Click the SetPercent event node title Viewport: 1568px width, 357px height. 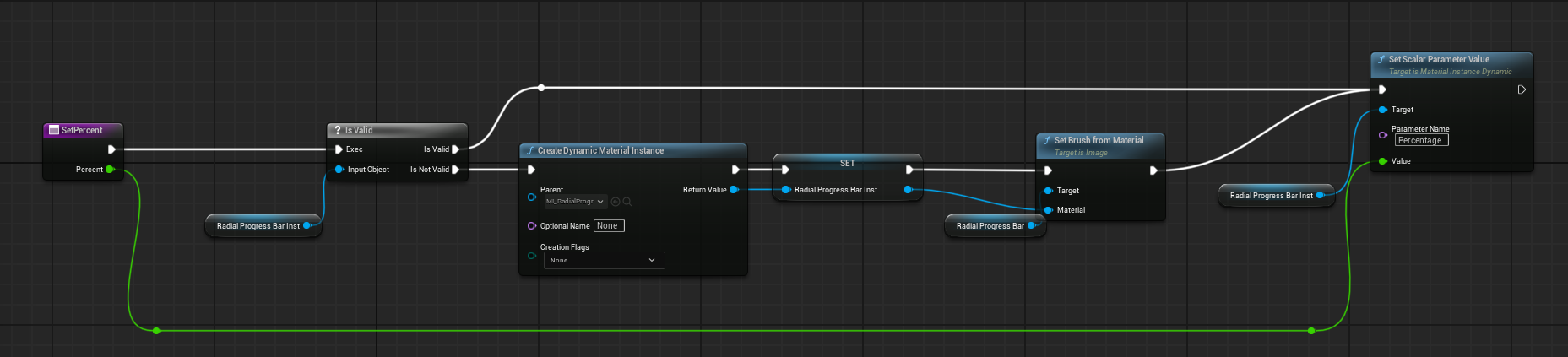pos(82,130)
